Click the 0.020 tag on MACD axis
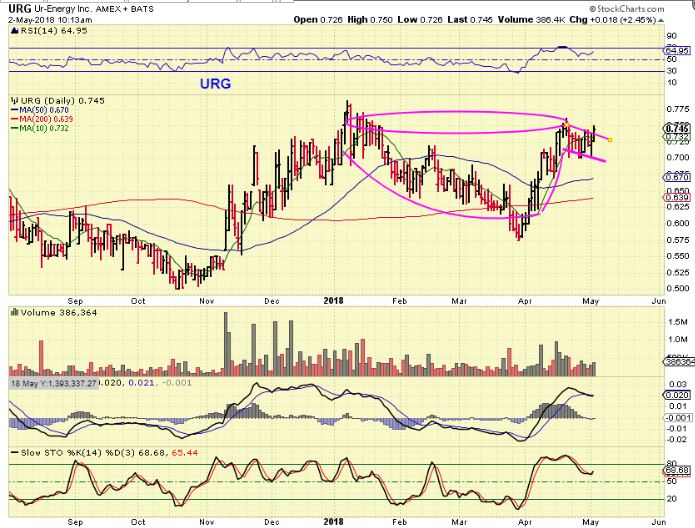Viewport: 695px width, 528px height. (677, 395)
